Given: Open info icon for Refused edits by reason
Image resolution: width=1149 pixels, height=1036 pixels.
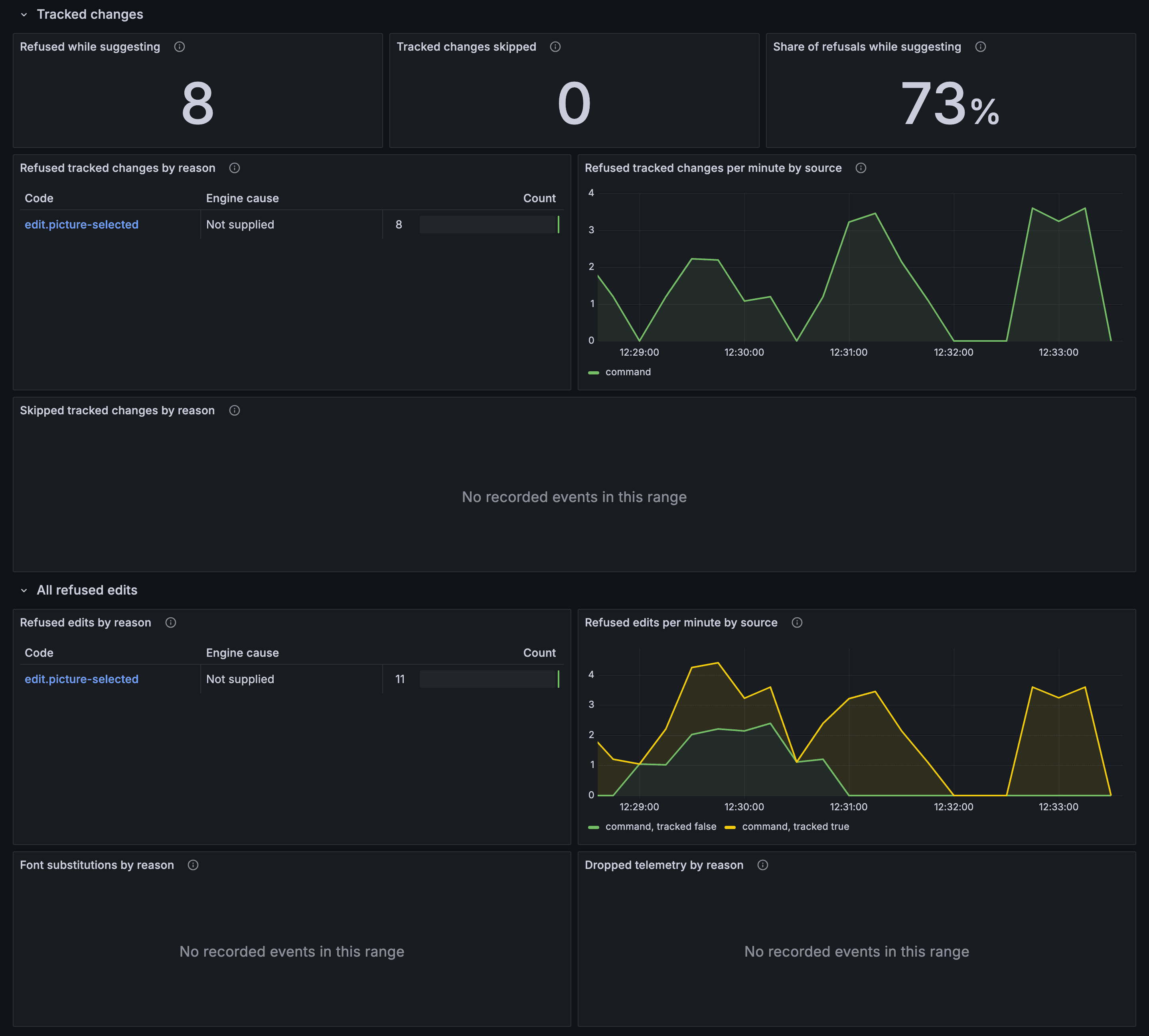Looking at the screenshot, I should coord(171,623).
